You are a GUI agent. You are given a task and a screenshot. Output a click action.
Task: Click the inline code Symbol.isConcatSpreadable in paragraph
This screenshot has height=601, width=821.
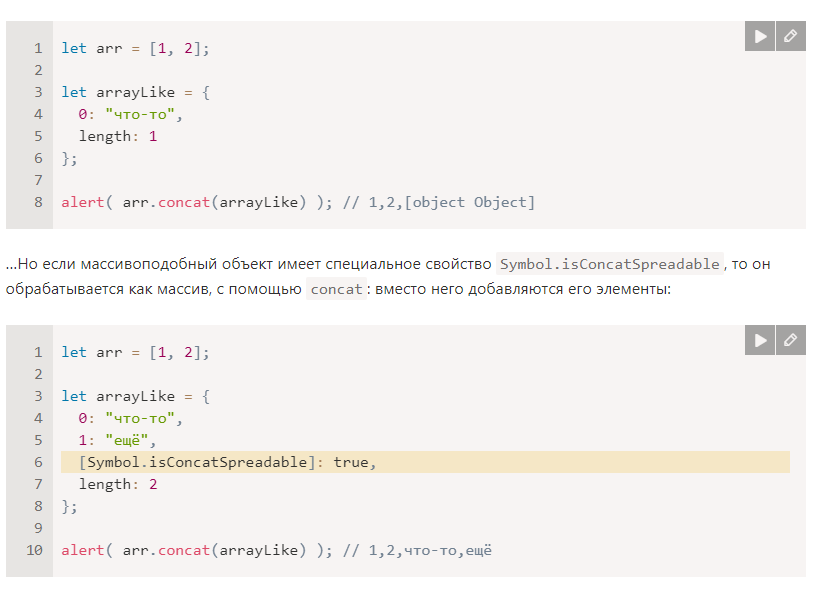pos(609,264)
